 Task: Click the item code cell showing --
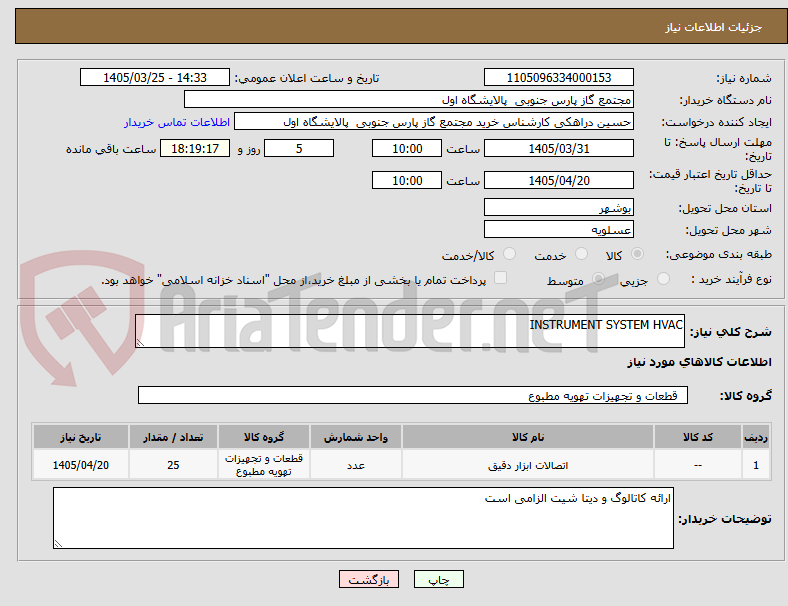click(698, 465)
